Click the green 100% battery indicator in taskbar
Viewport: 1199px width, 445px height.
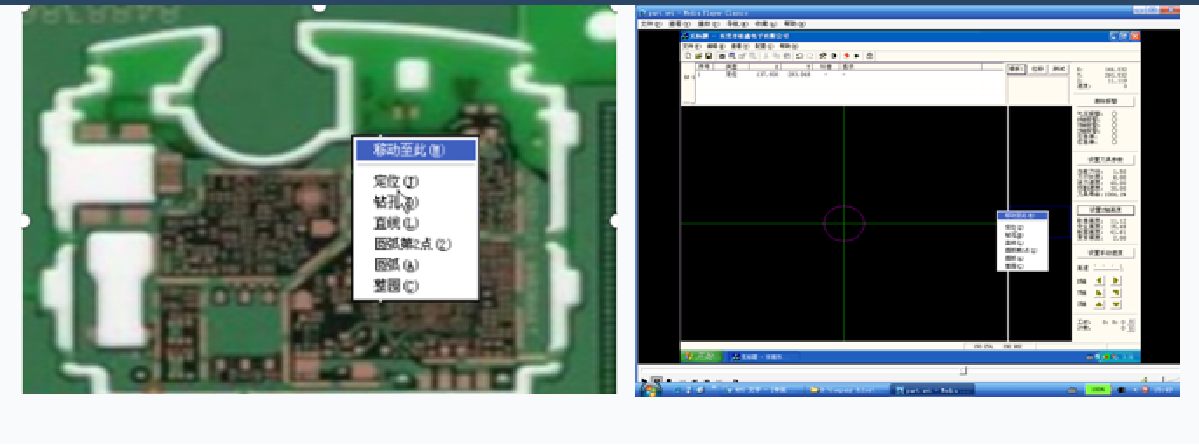click(1097, 389)
